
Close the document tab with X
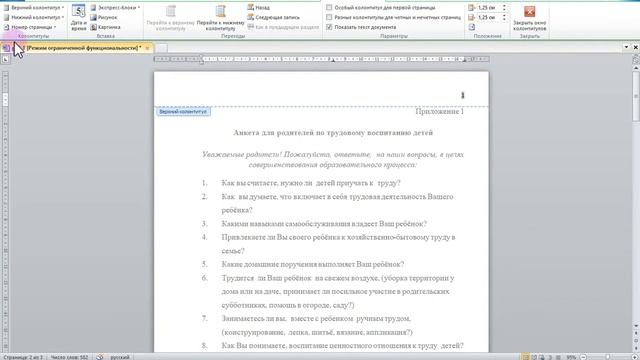(147, 48)
